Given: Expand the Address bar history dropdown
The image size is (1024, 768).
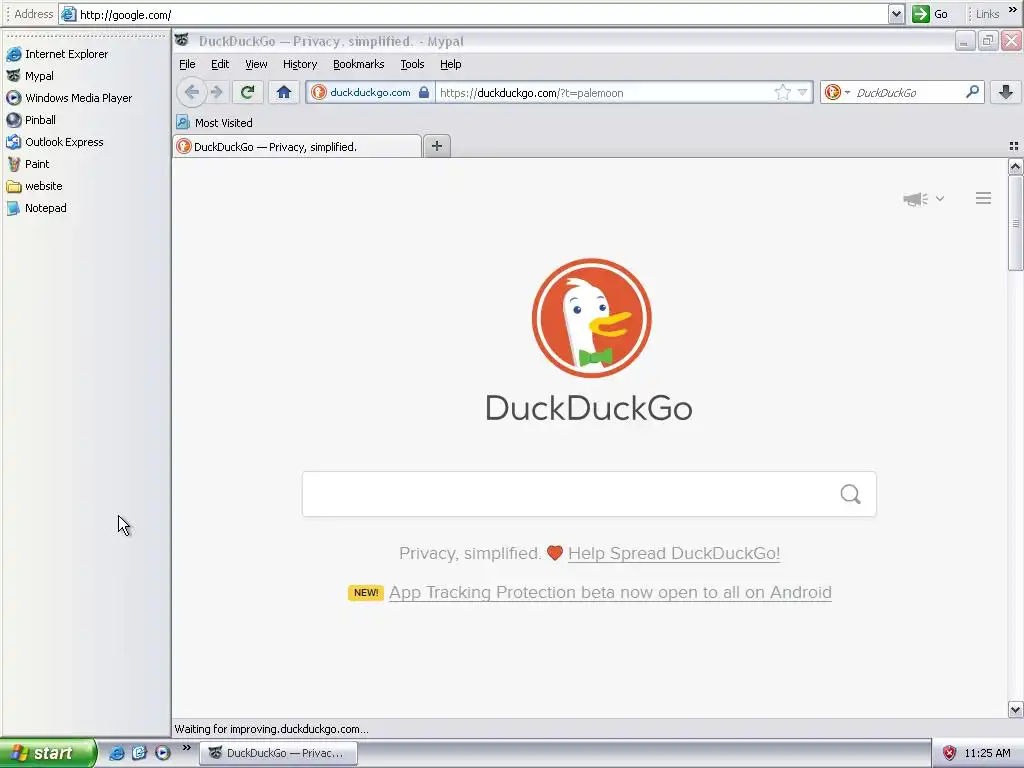Looking at the screenshot, I should pyautogui.click(x=896, y=14).
